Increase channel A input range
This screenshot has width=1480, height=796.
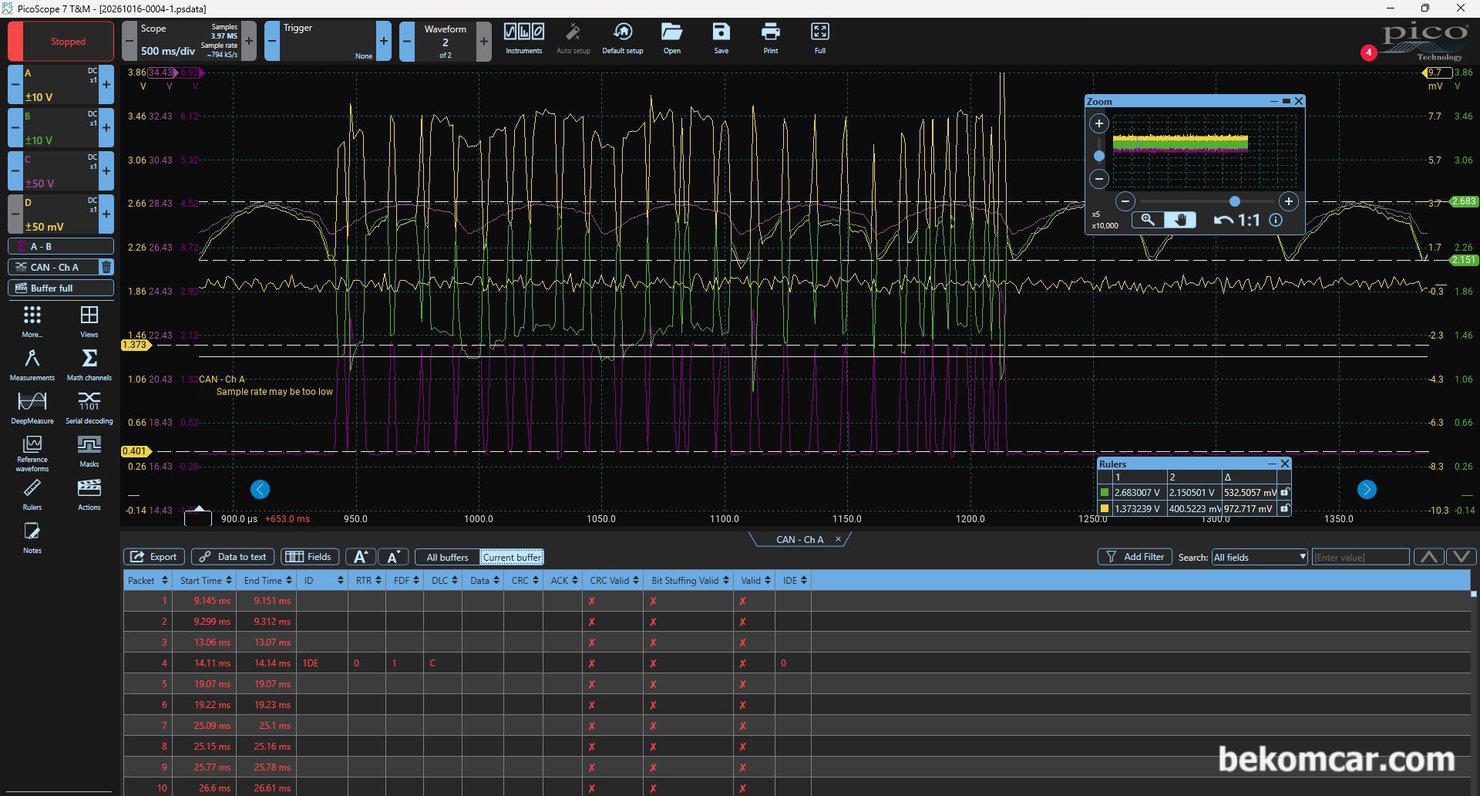(x=106, y=85)
